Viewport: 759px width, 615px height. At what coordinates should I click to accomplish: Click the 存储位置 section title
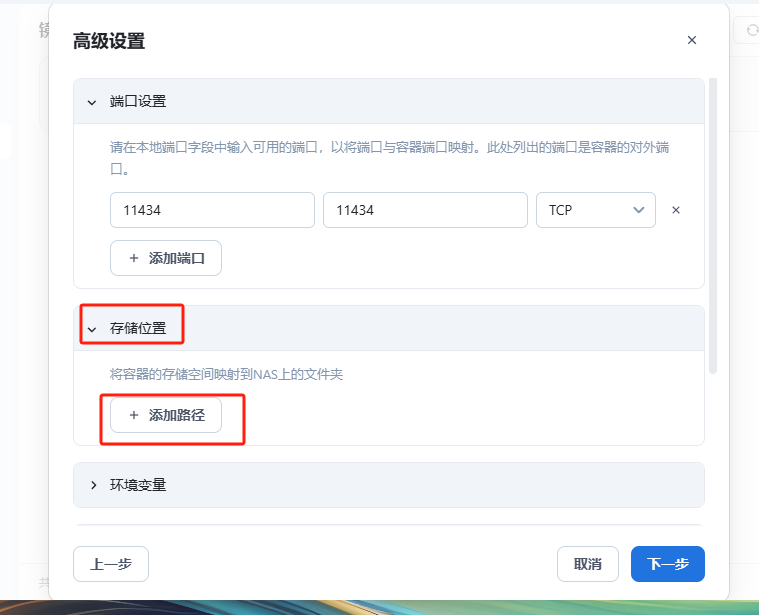(x=138, y=328)
